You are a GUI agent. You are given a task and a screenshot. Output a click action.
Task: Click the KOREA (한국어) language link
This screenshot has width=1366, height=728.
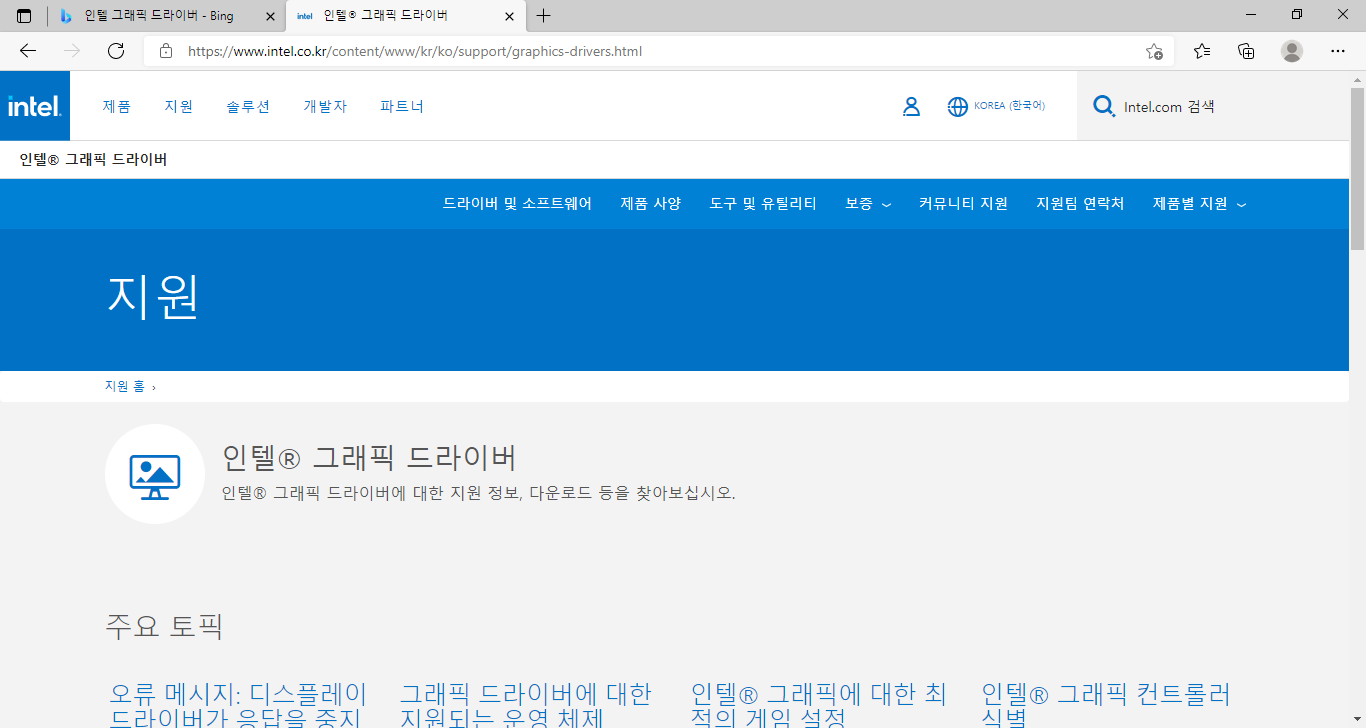[1009, 105]
